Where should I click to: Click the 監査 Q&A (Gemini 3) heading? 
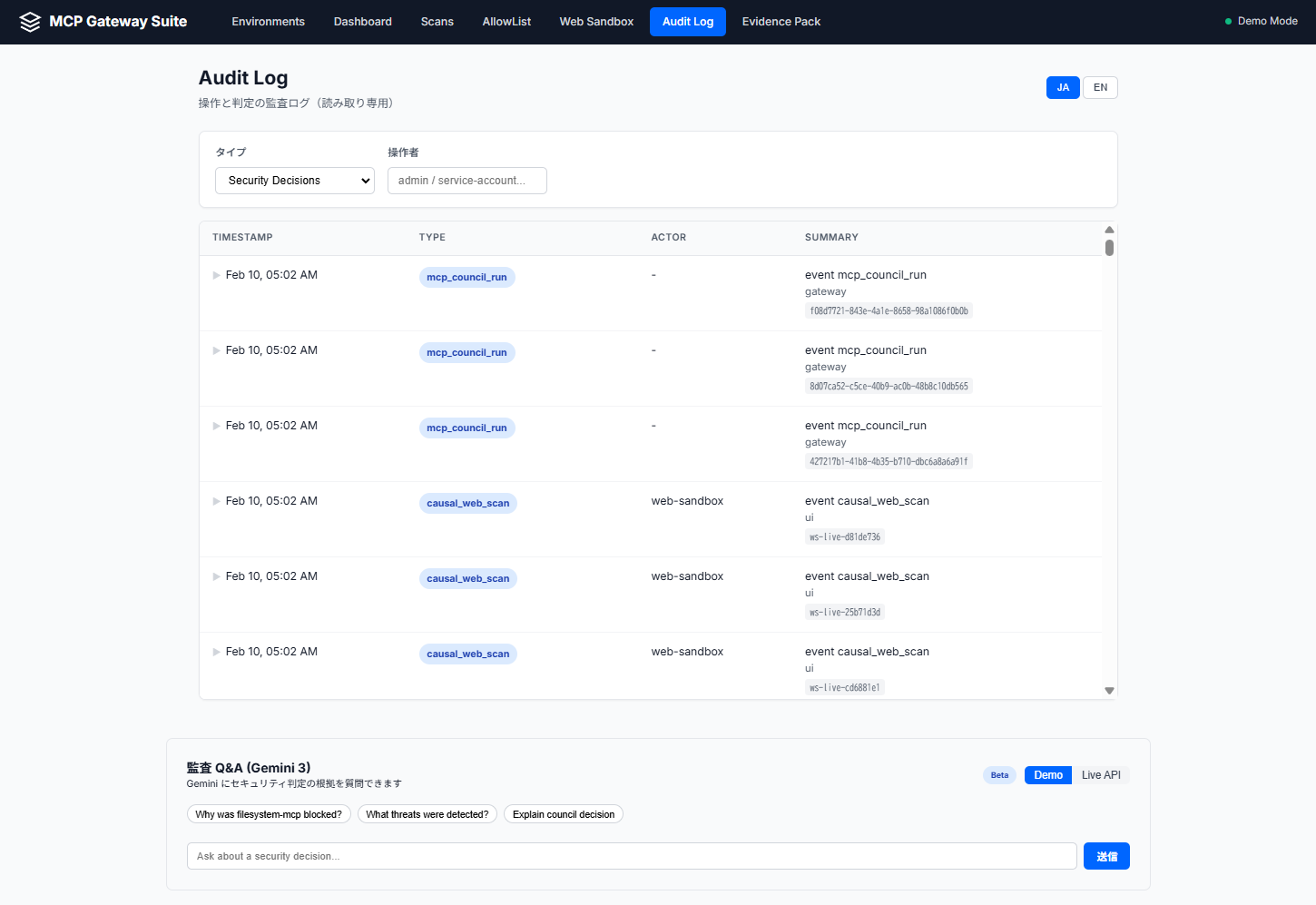pyautogui.click(x=249, y=768)
